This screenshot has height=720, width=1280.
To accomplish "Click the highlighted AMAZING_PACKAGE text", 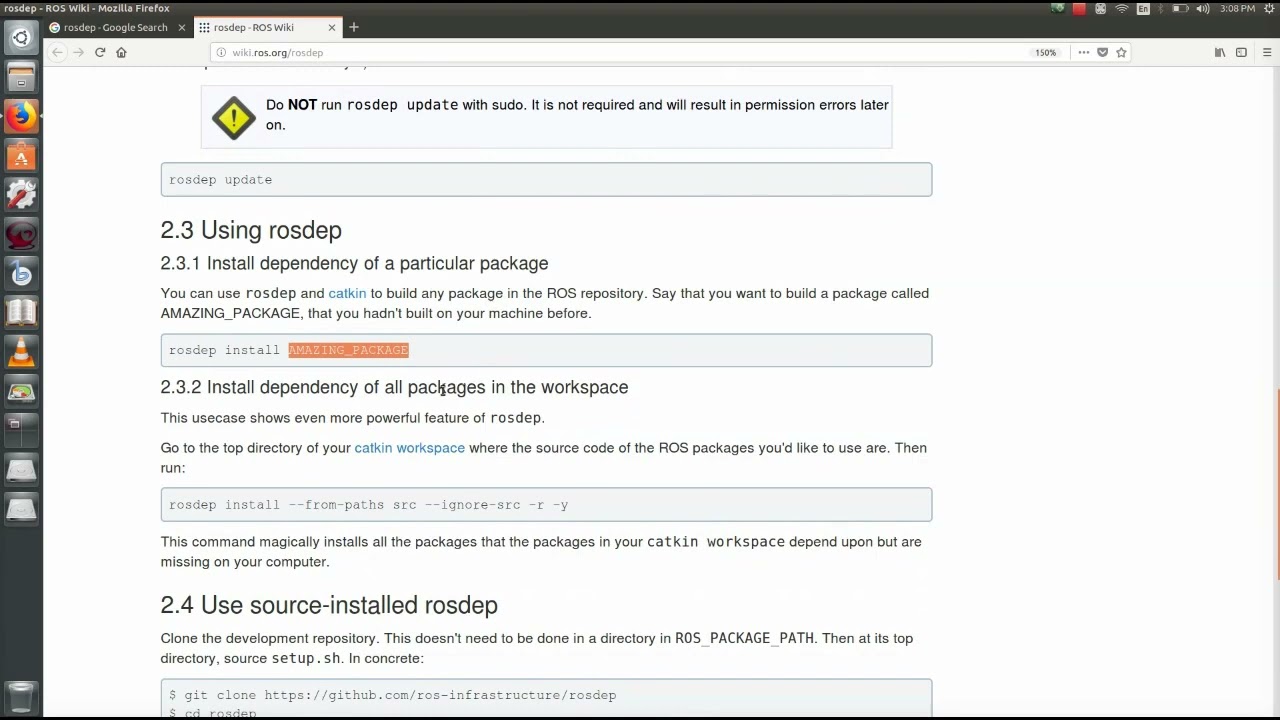I will pyautogui.click(x=348, y=350).
